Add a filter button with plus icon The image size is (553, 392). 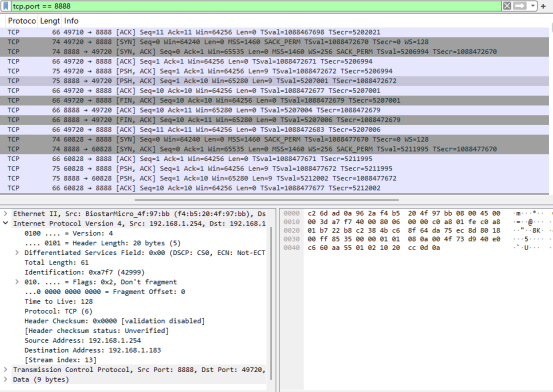[x=543, y=6]
